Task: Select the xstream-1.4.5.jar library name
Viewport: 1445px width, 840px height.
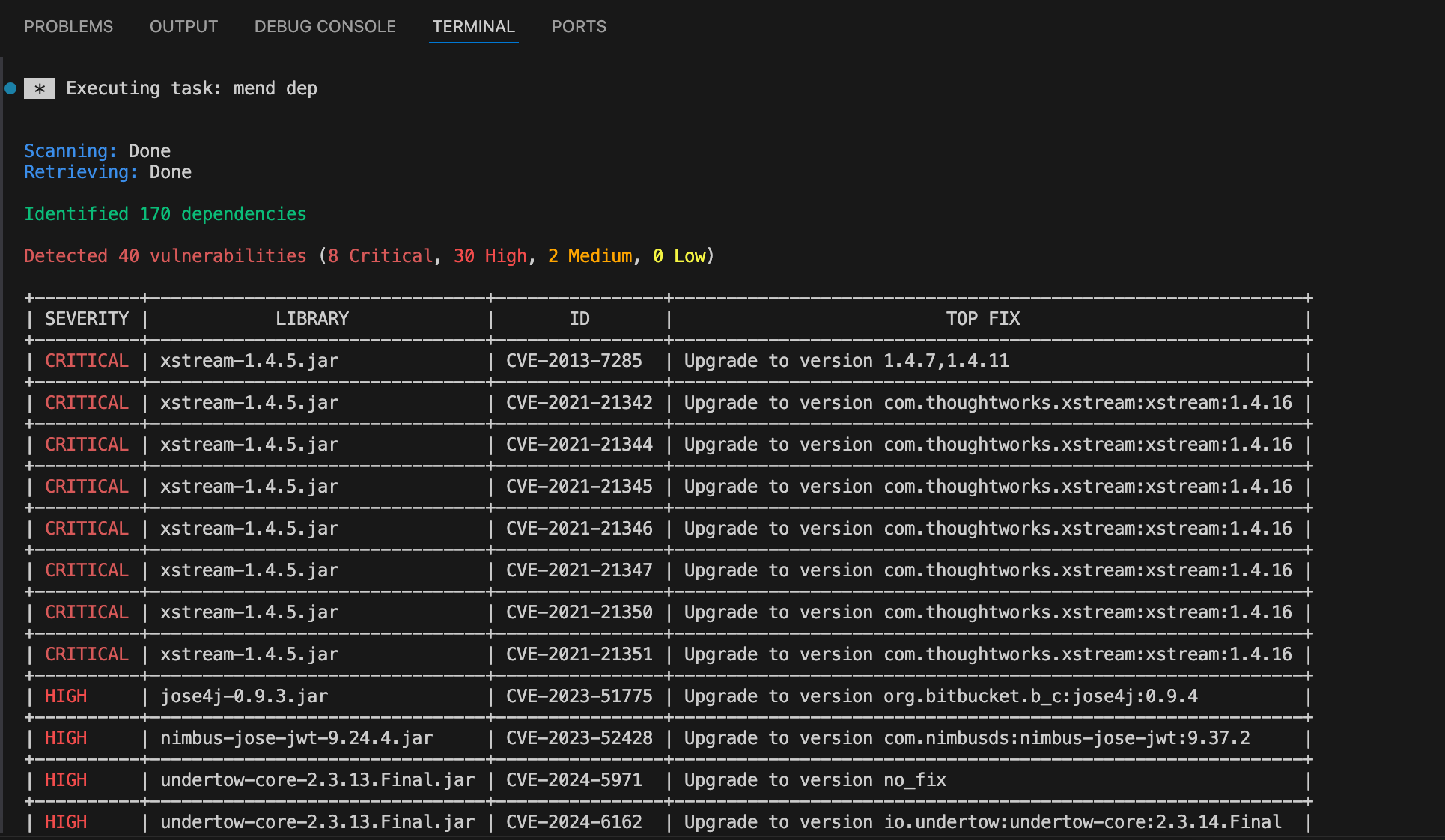Action: [249, 360]
